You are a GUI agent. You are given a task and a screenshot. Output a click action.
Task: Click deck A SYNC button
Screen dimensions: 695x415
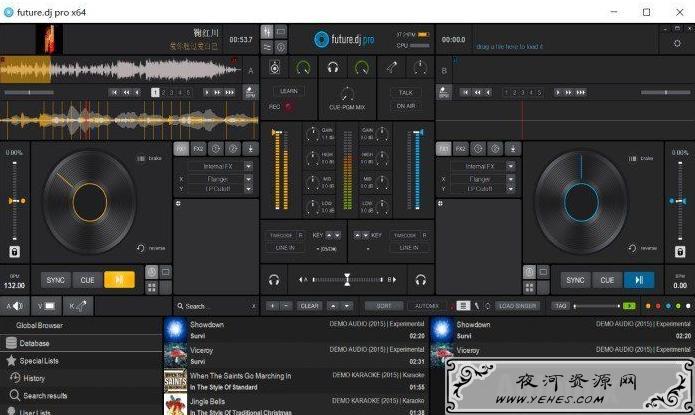tap(55, 280)
